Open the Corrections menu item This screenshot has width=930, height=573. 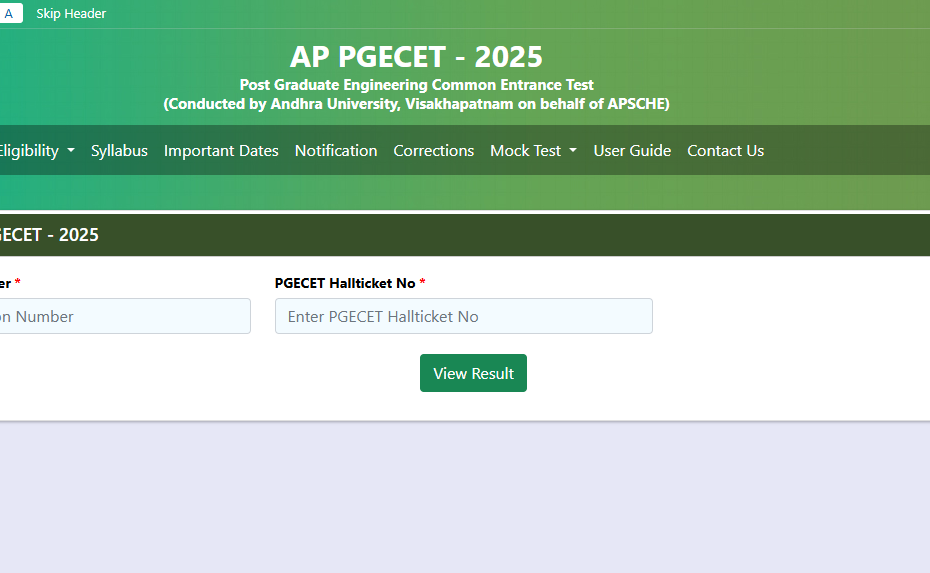434,151
